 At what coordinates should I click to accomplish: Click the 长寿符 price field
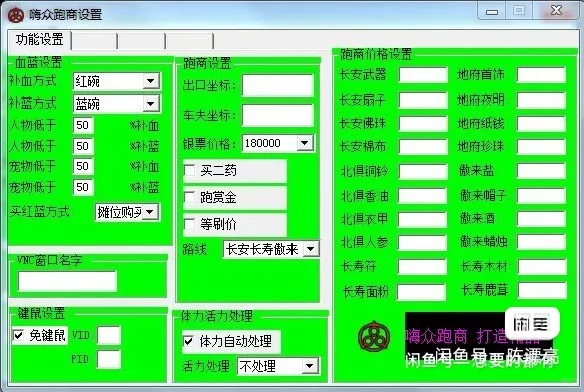pyautogui.click(x=422, y=267)
